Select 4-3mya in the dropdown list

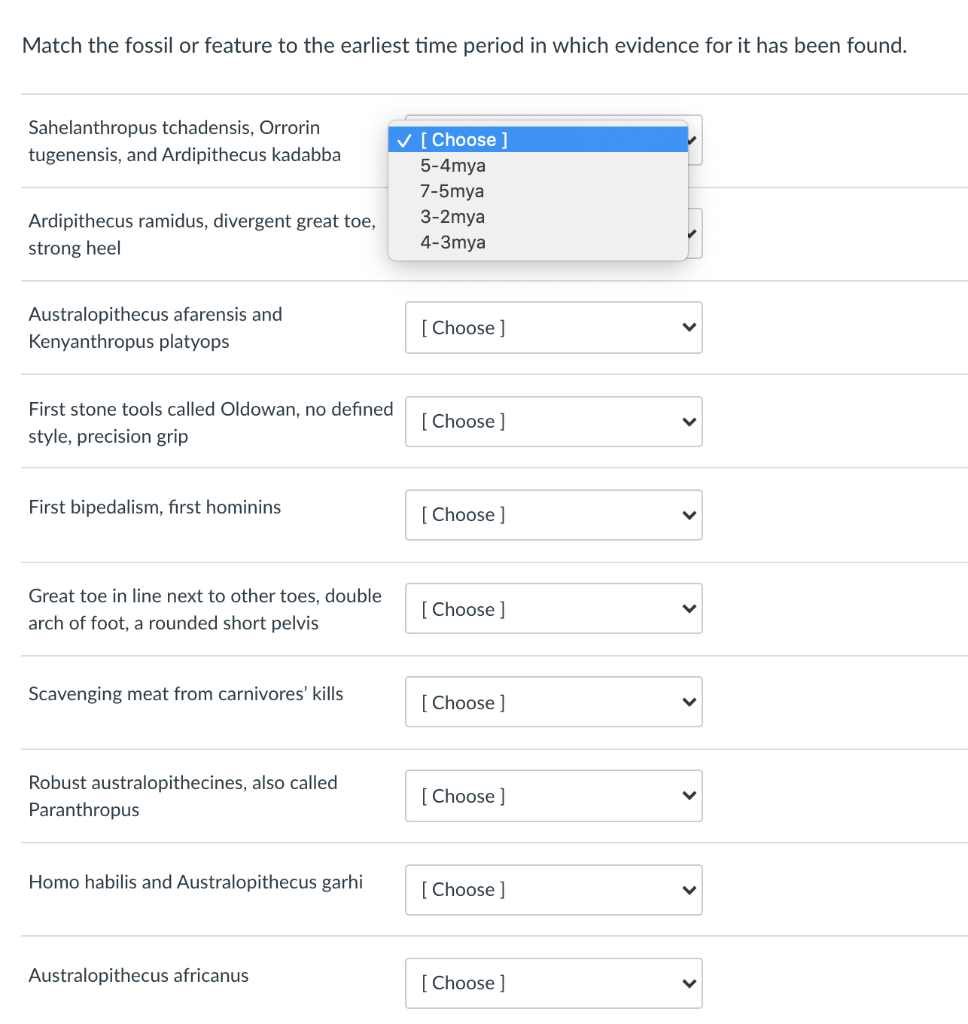(453, 242)
